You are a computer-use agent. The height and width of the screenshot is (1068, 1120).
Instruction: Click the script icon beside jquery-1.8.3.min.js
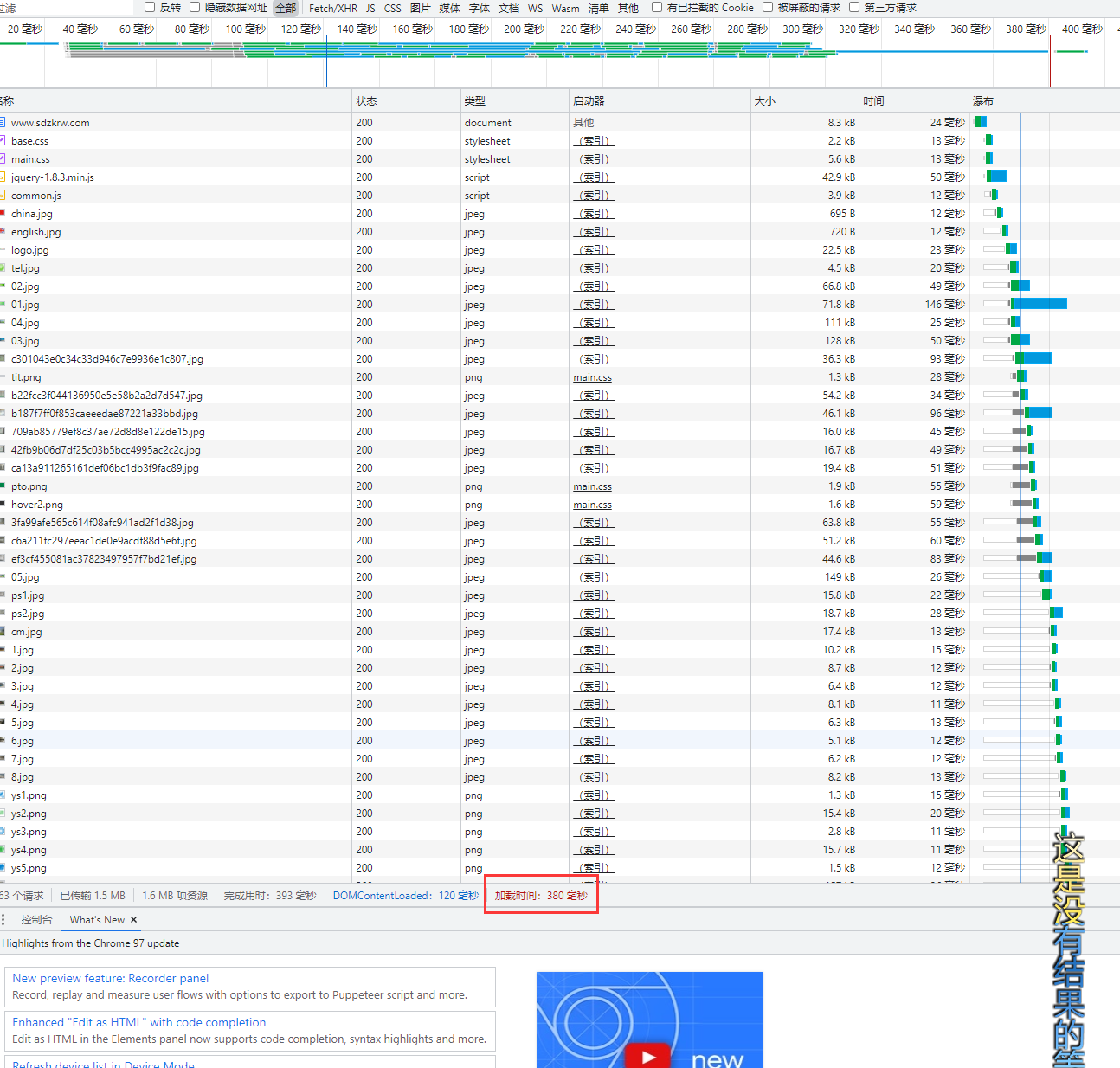[x=3, y=177]
